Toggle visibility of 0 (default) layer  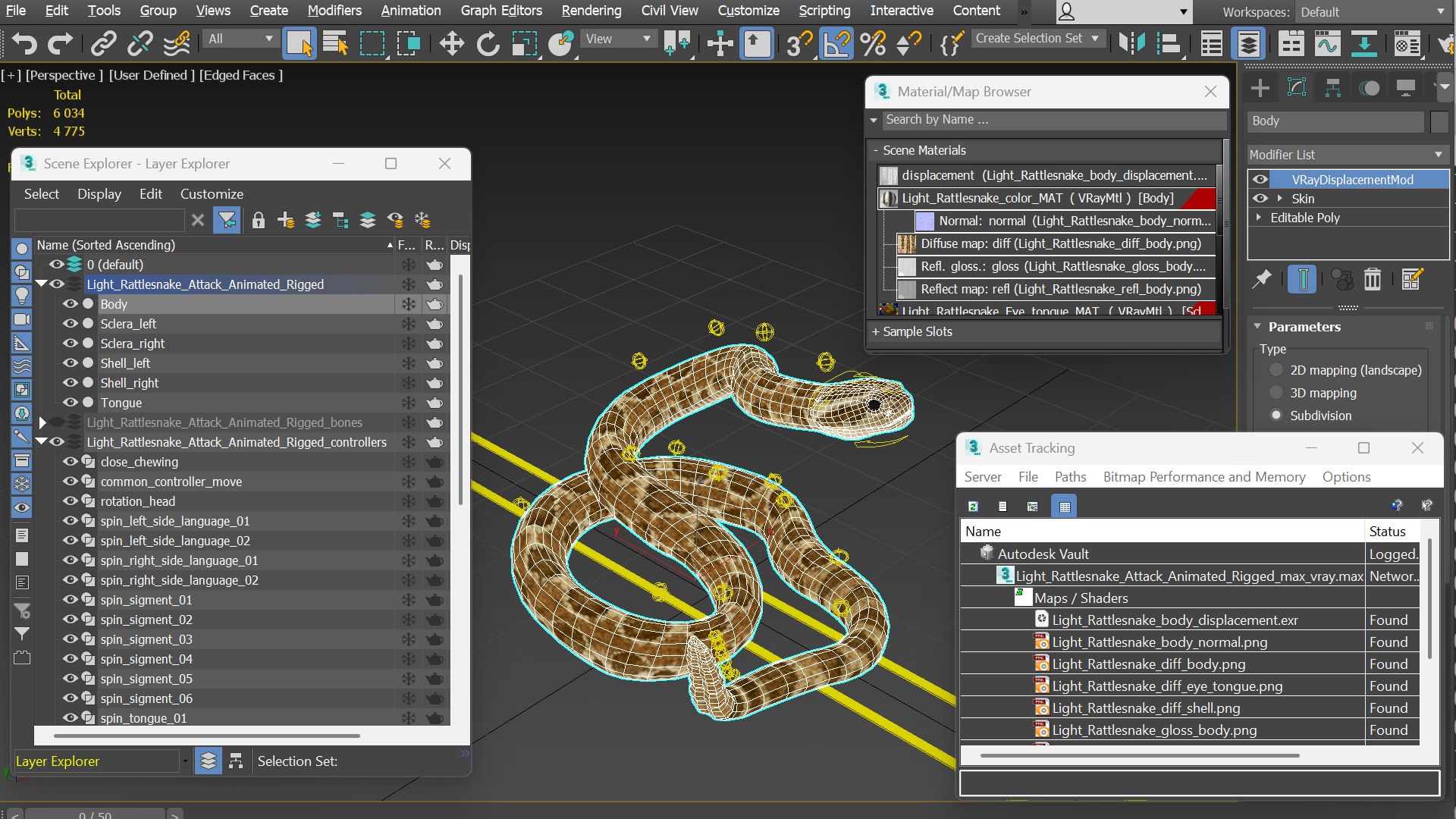point(56,264)
